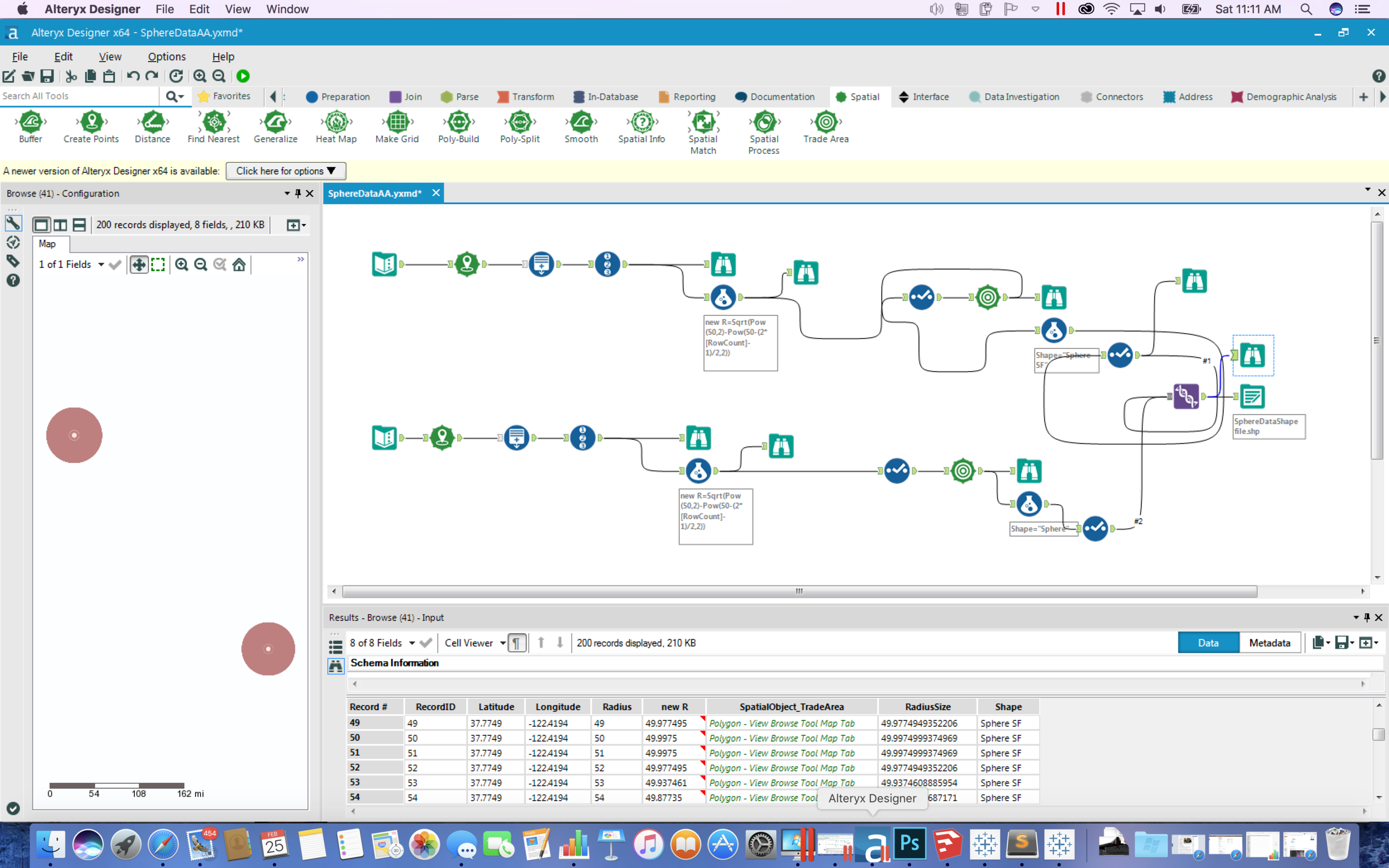Run the workflow with green play button
Image resolution: width=1389 pixels, height=868 pixels.
point(243,76)
